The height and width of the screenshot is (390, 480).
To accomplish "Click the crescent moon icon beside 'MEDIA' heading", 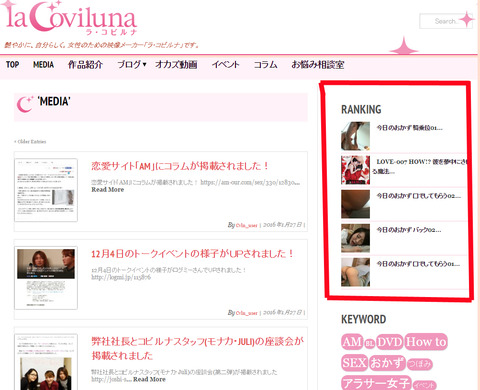I will point(25,104).
